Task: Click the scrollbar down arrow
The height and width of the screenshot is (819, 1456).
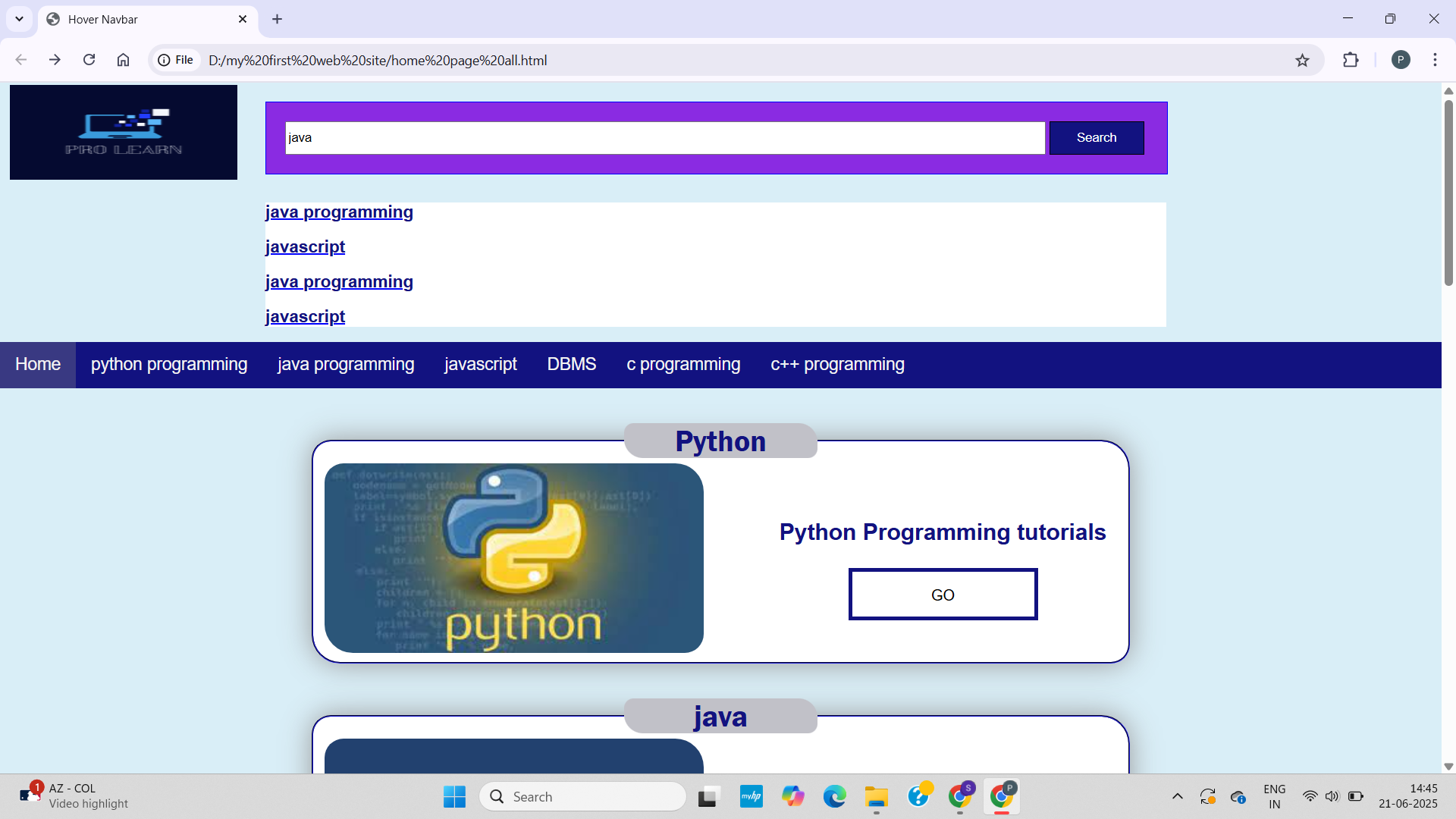Action: point(1448,767)
